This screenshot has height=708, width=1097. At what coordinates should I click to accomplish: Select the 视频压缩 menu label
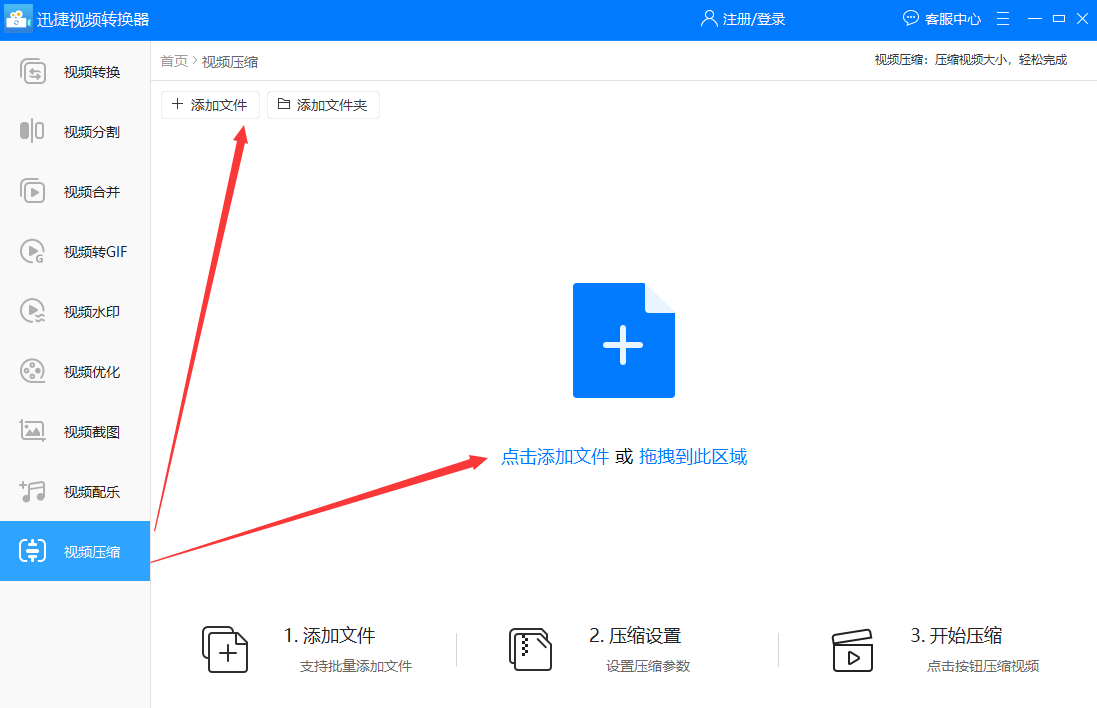(x=92, y=552)
